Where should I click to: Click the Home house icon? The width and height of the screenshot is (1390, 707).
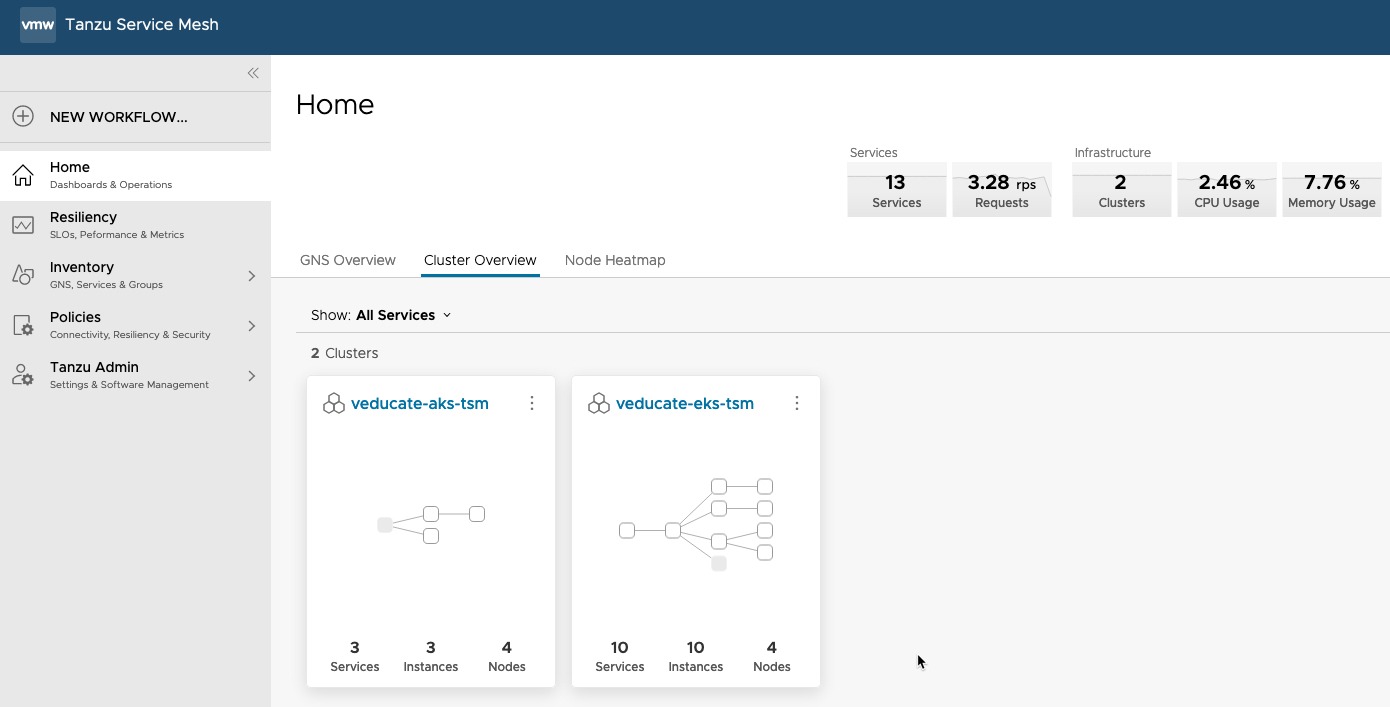(23, 175)
